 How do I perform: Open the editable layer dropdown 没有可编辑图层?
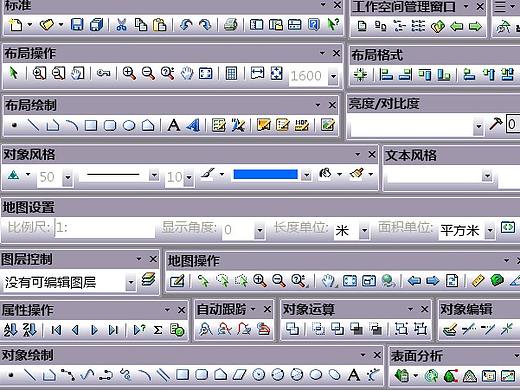[131, 282]
